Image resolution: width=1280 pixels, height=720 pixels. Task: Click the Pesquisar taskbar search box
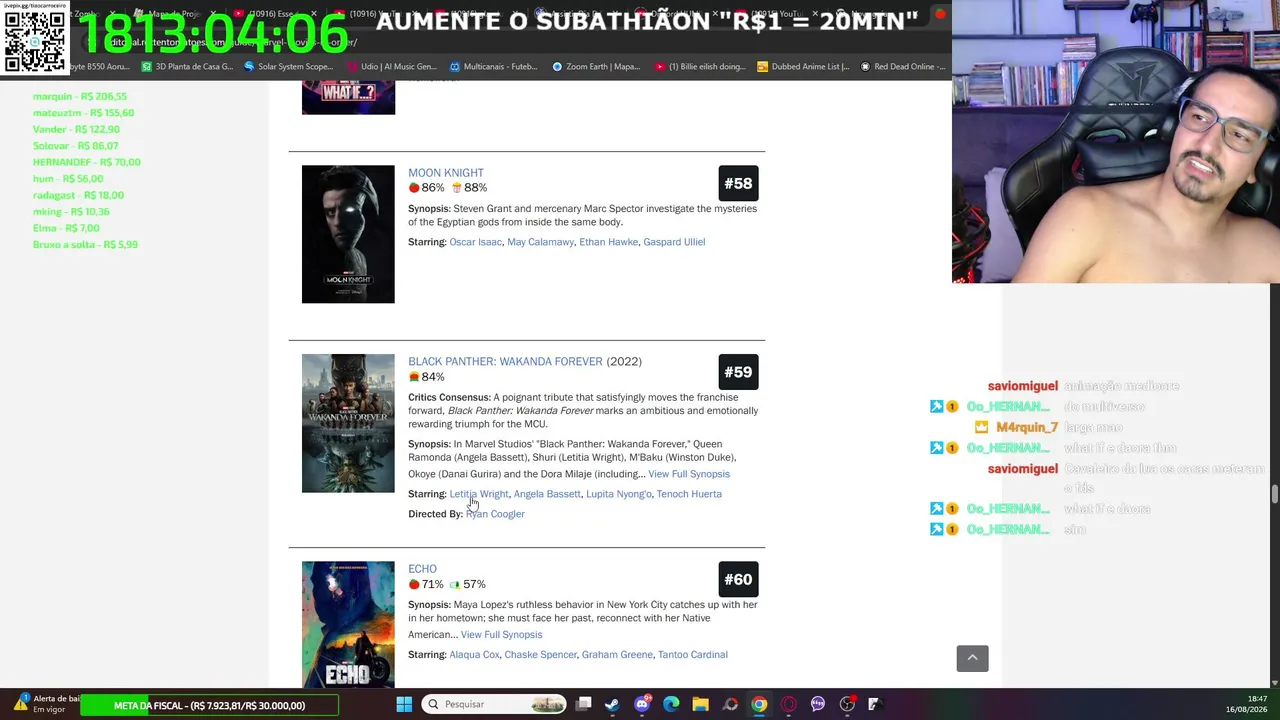[x=495, y=704]
